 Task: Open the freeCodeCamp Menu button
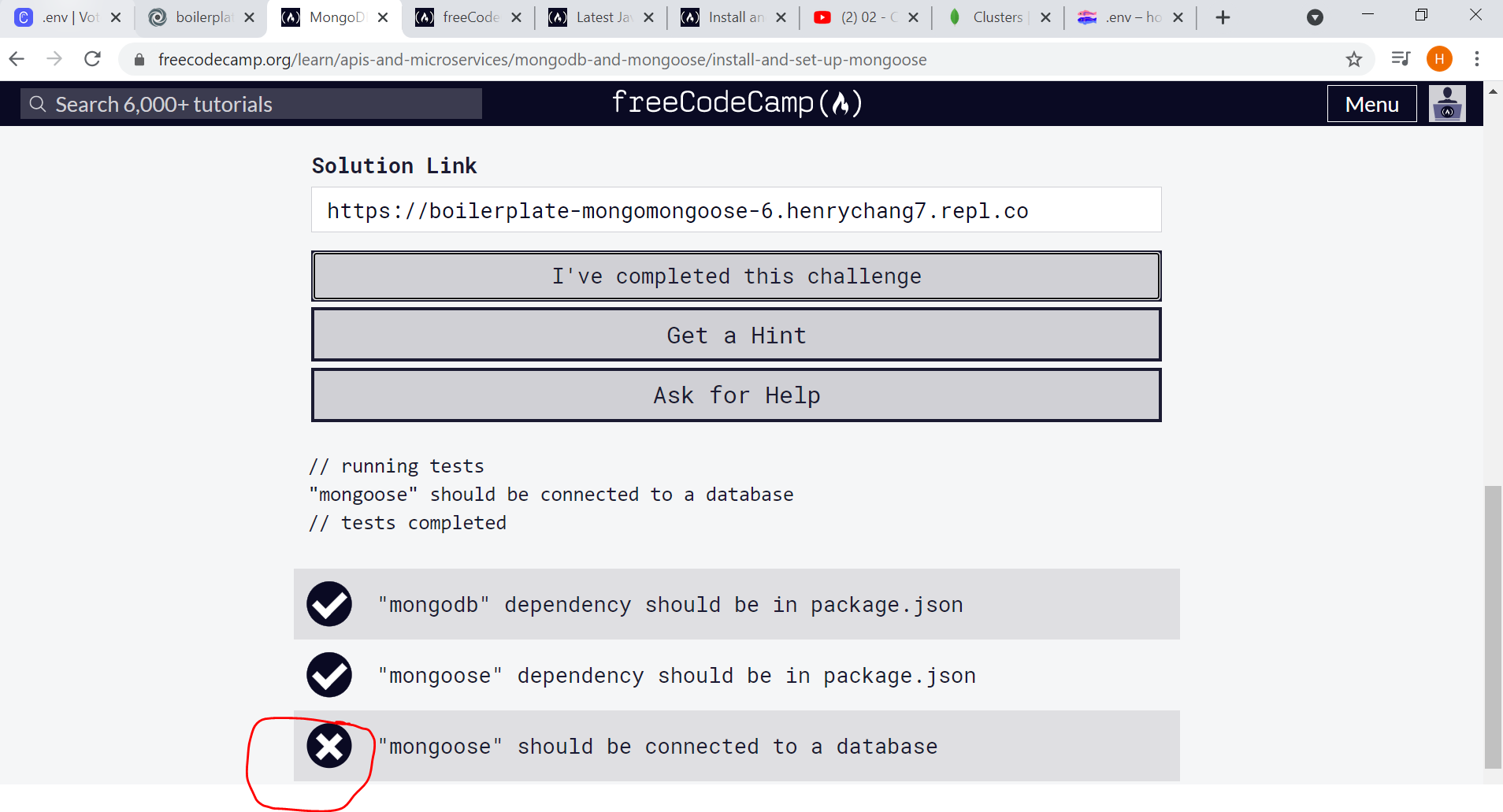(x=1371, y=103)
